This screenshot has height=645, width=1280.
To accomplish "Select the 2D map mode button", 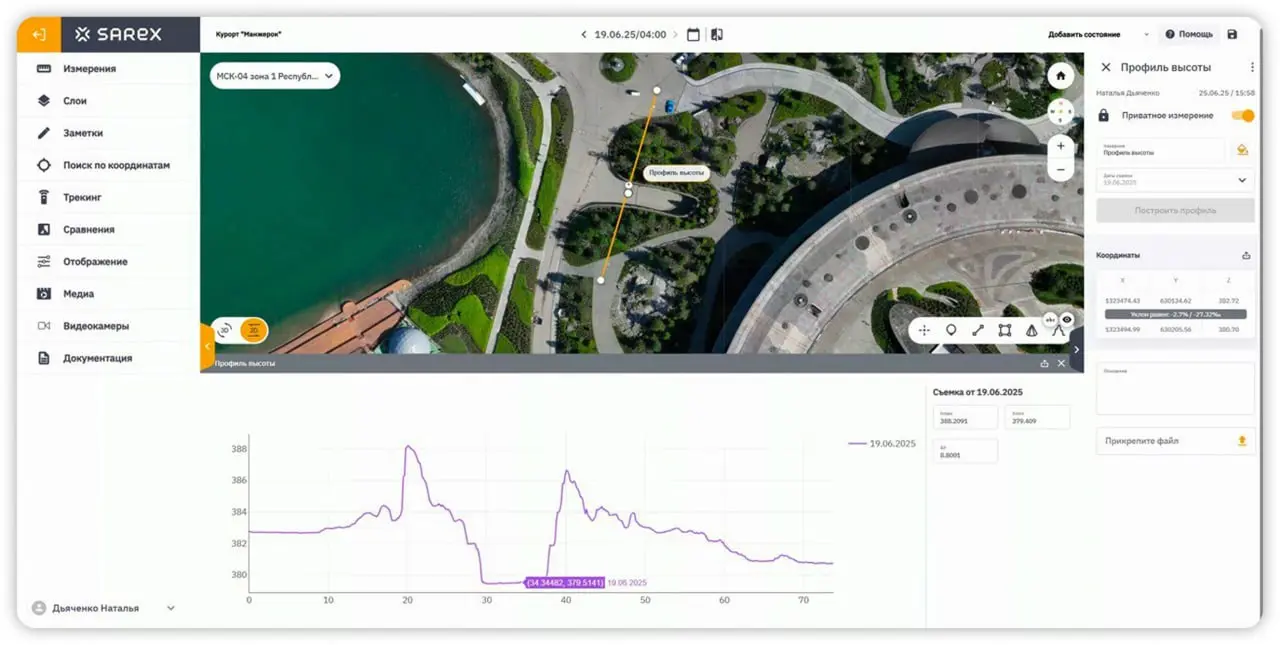I will click(255, 329).
